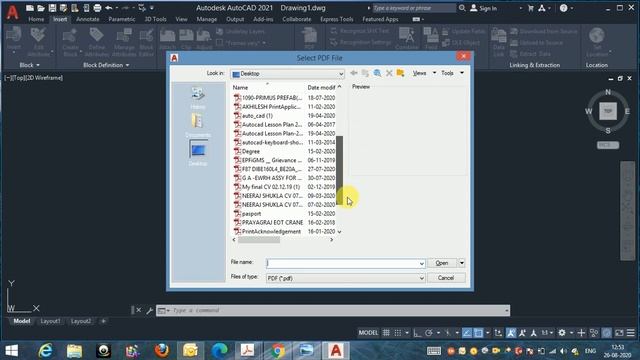The image size is (640, 360).
Task: Click the Customization hamburger icon in status bar
Action: [x=631, y=333]
